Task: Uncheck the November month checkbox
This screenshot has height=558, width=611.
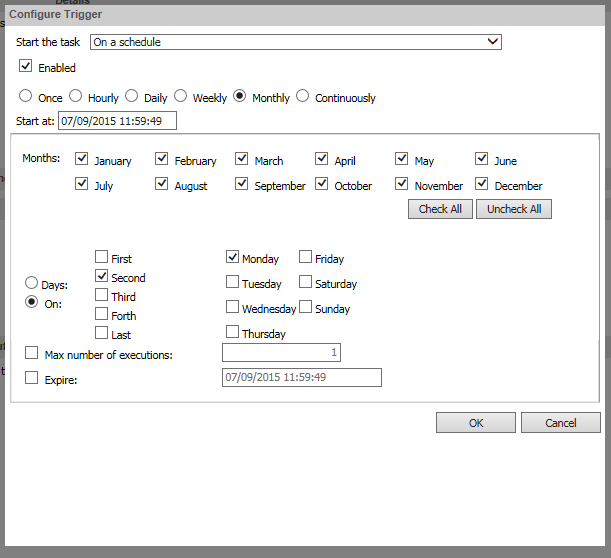Action: [401, 184]
